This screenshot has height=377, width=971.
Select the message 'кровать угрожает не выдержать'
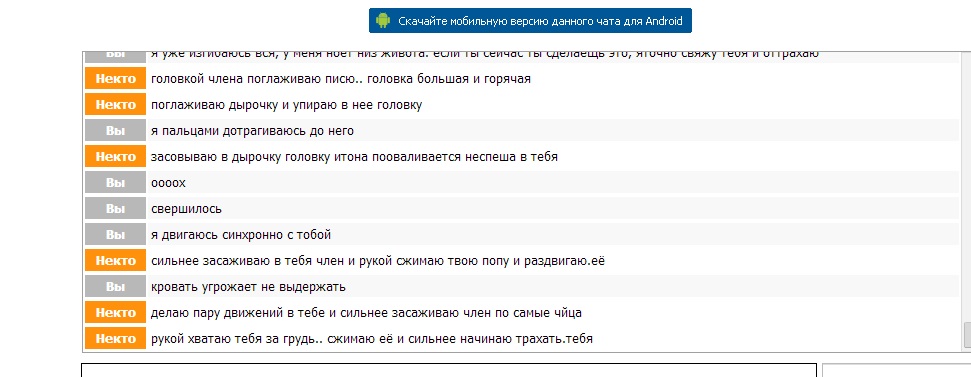(x=248, y=287)
